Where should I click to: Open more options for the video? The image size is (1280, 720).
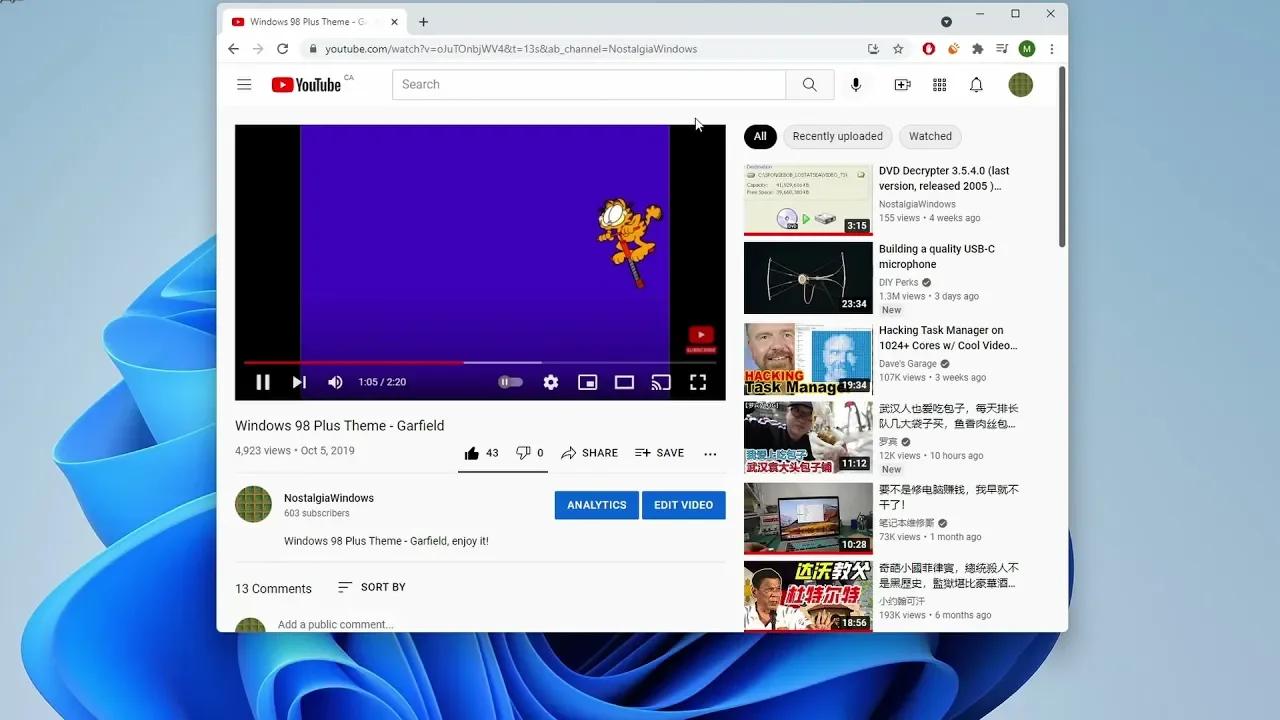[x=710, y=454]
